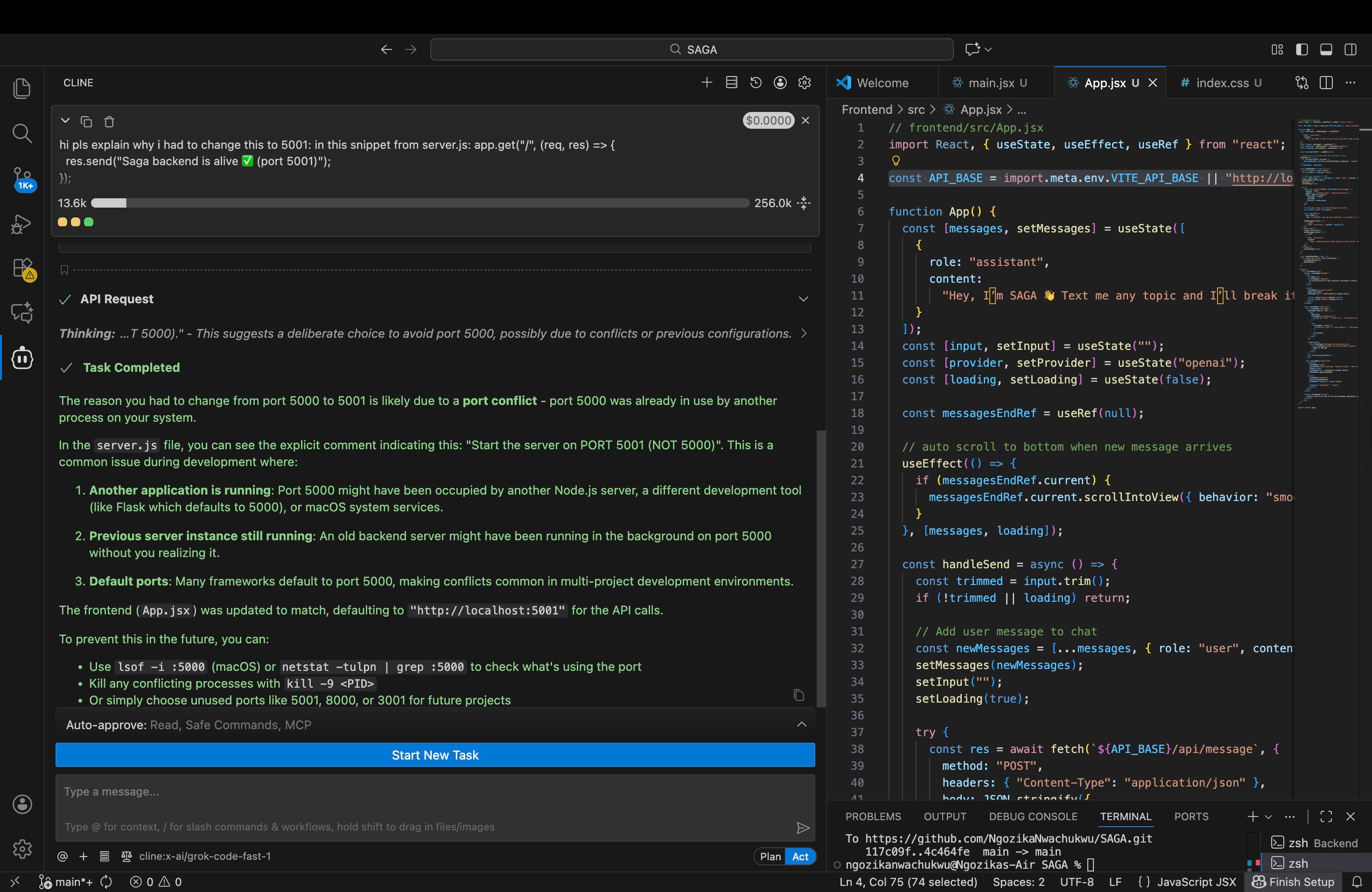Toggle the primary side bar layout button
1372x892 pixels.
1302,49
